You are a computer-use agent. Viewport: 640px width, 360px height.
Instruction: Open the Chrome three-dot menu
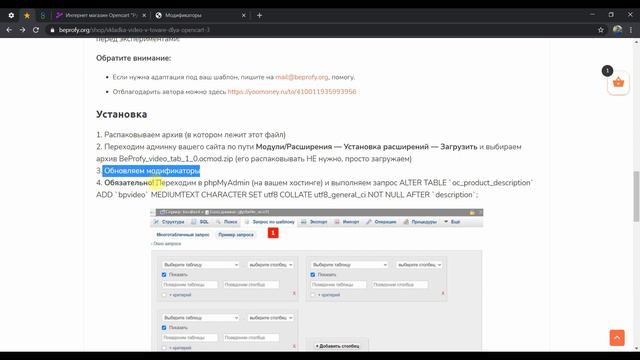click(x=631, y=30)
